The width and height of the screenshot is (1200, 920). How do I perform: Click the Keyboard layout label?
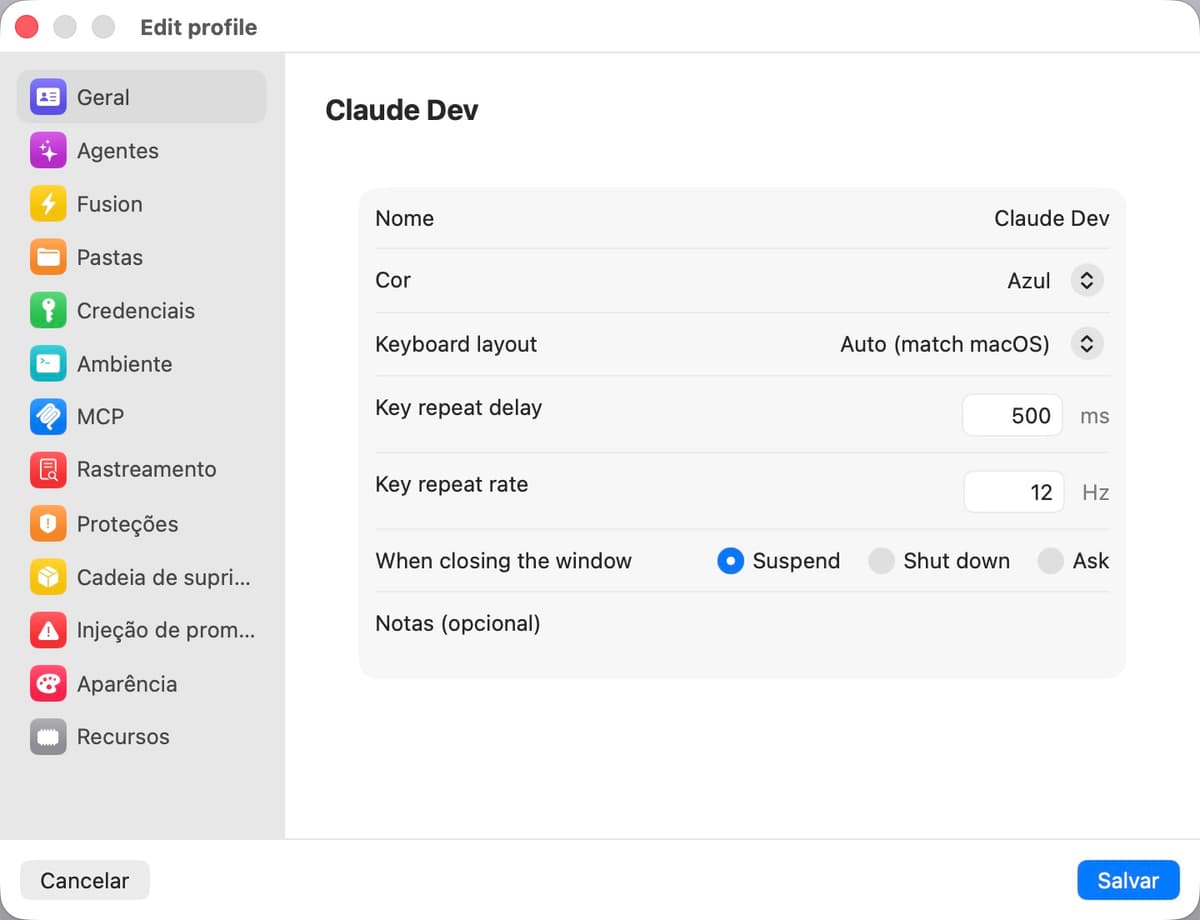(456, 344)
